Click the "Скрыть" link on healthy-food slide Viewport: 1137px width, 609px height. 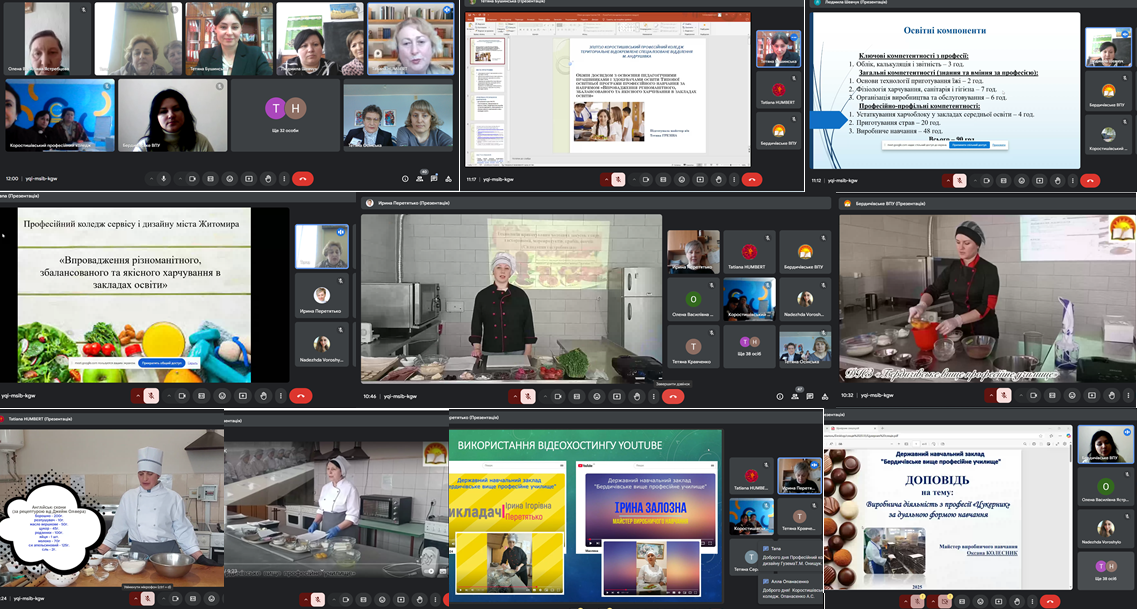tap(192, 364)
